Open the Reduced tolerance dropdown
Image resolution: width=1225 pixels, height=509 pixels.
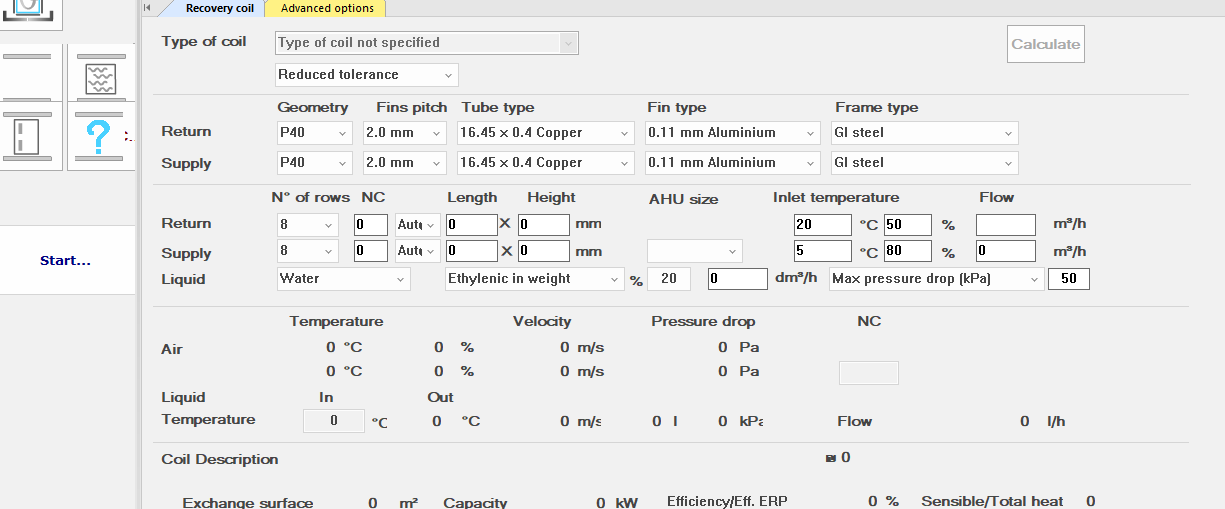[366, 75]
